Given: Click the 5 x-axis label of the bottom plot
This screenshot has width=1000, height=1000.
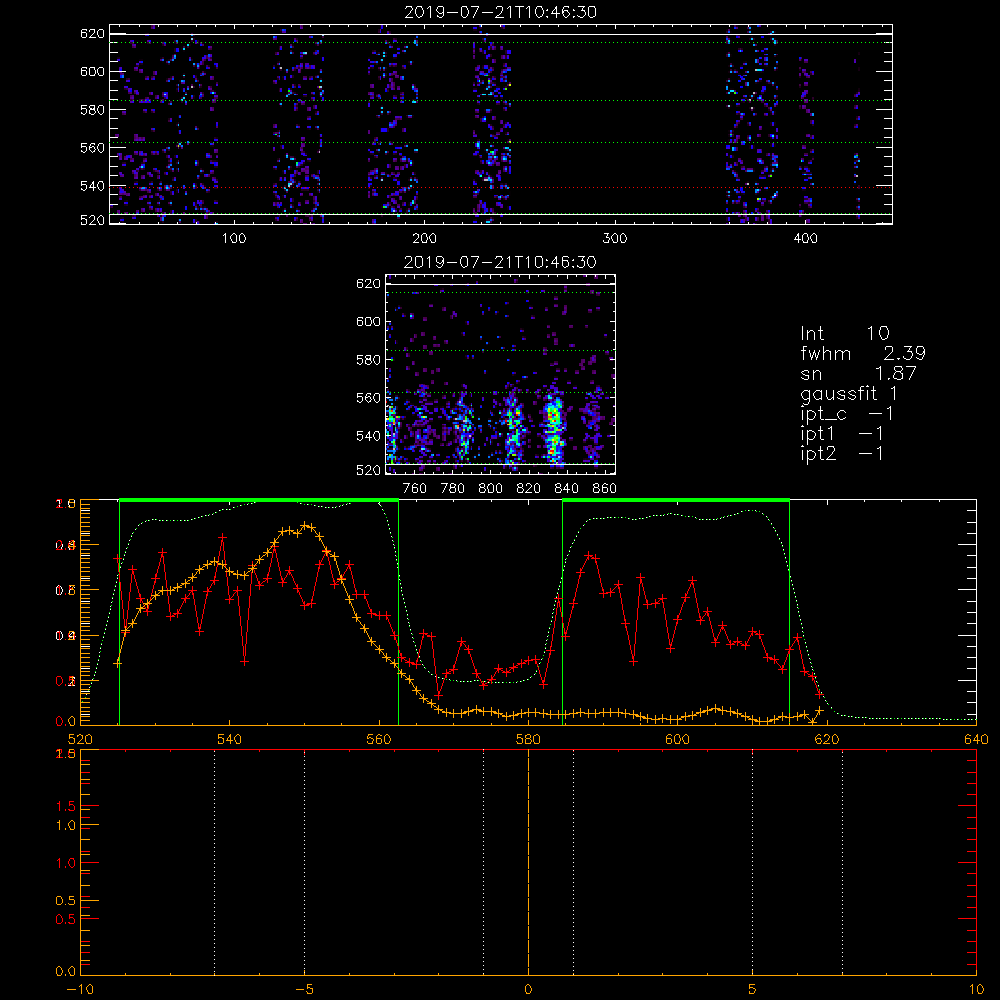Looking at the screenshot, I should (753, 989).
